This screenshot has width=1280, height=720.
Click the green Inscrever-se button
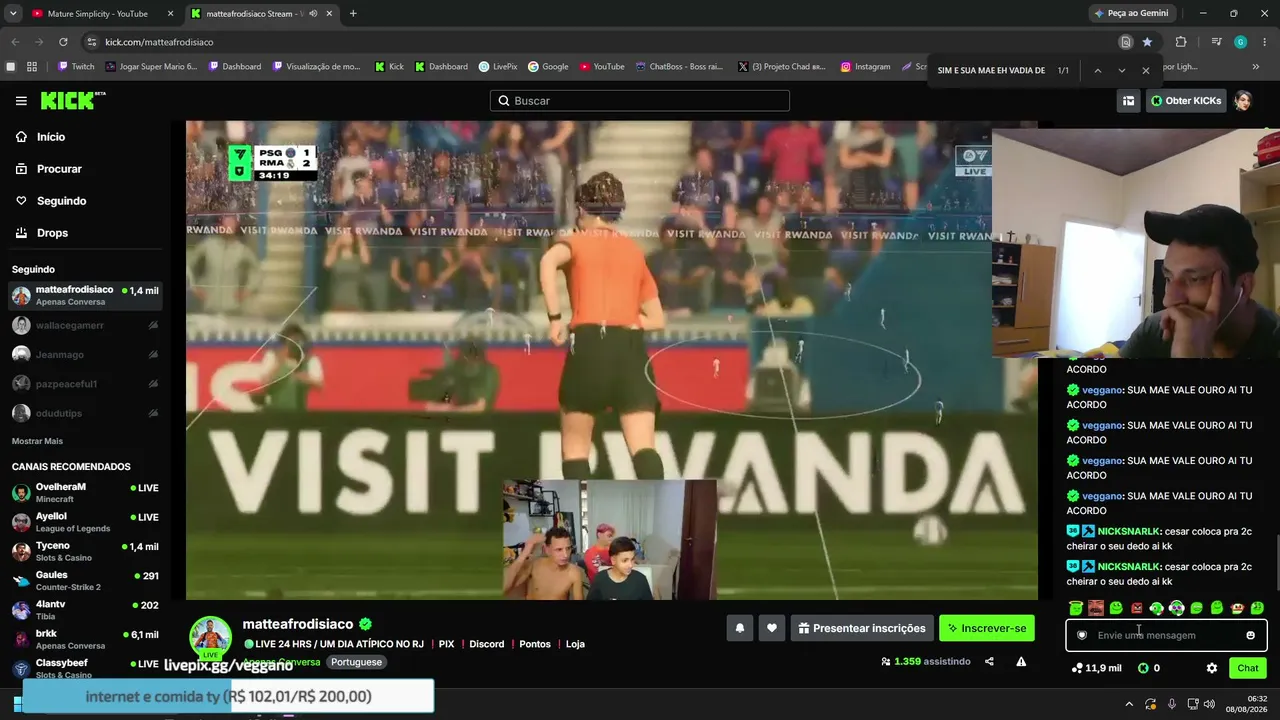point(987,628)
